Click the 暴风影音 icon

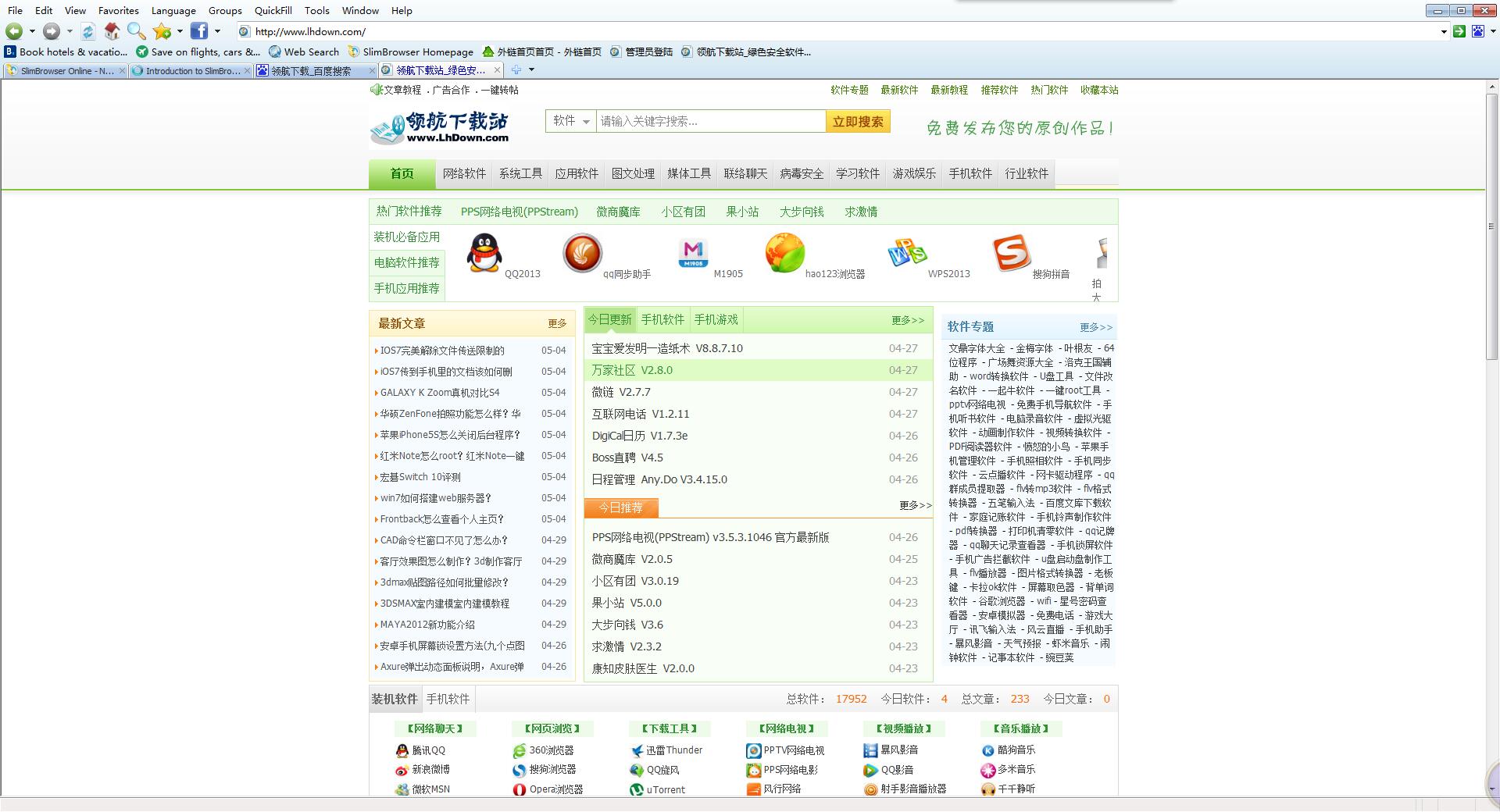pyautogui.click(x=870, y=750)
